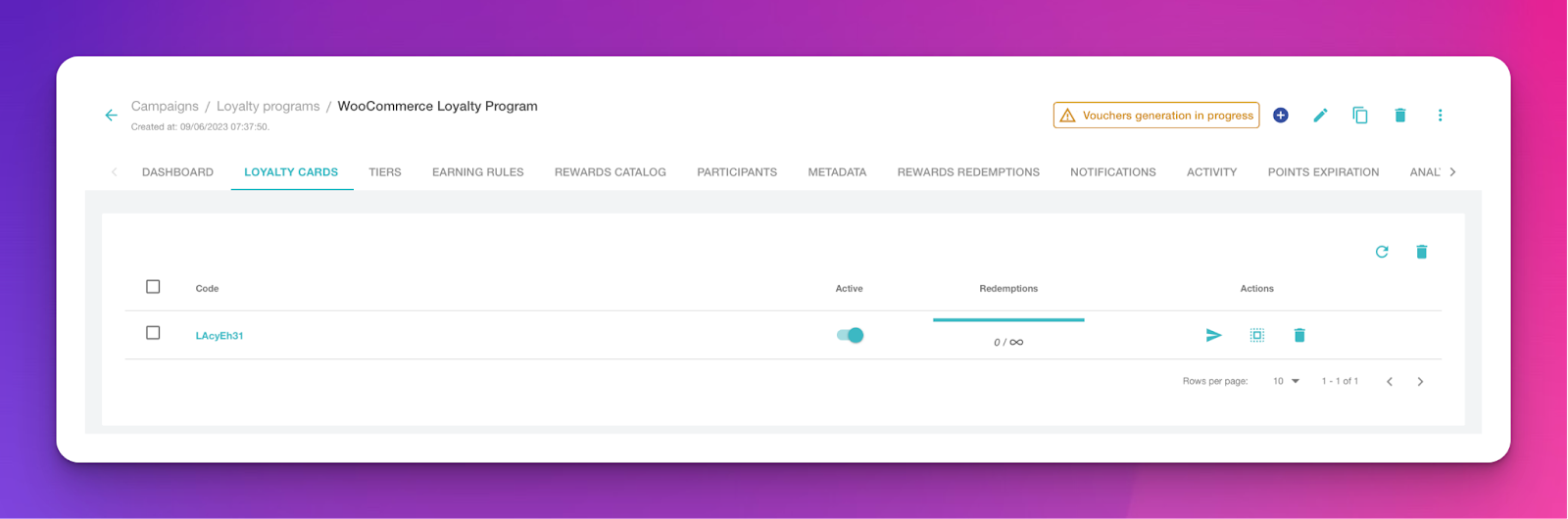Viewport: 1568px width, 519px height.
Task: Open the Notifications tab
Action: [1113, 172]
